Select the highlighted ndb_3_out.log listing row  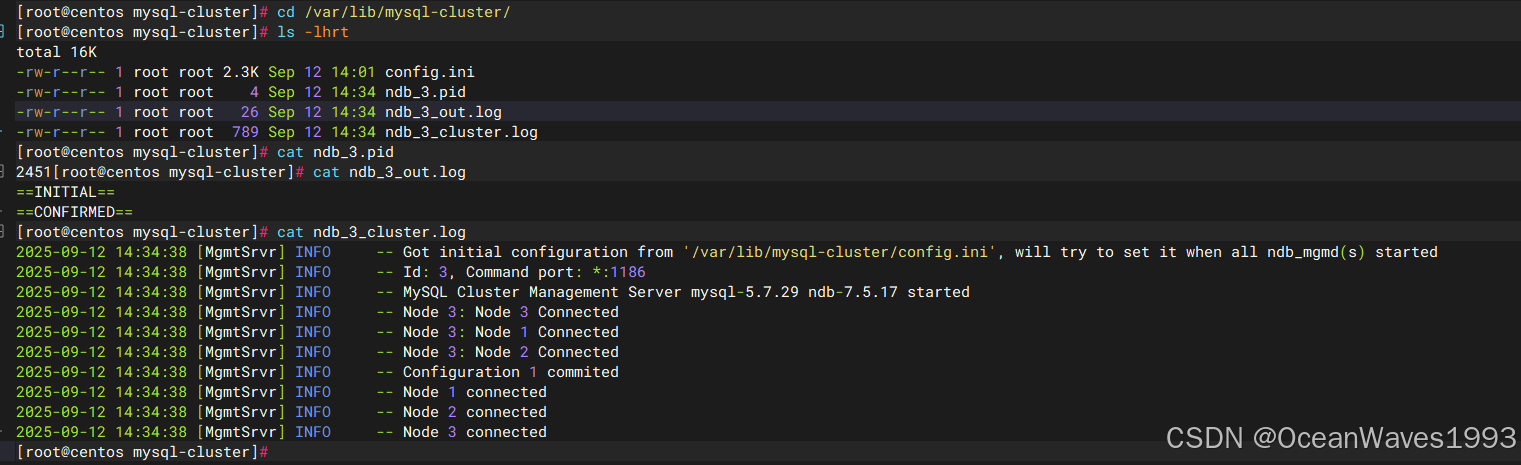(x=760, y=112)
